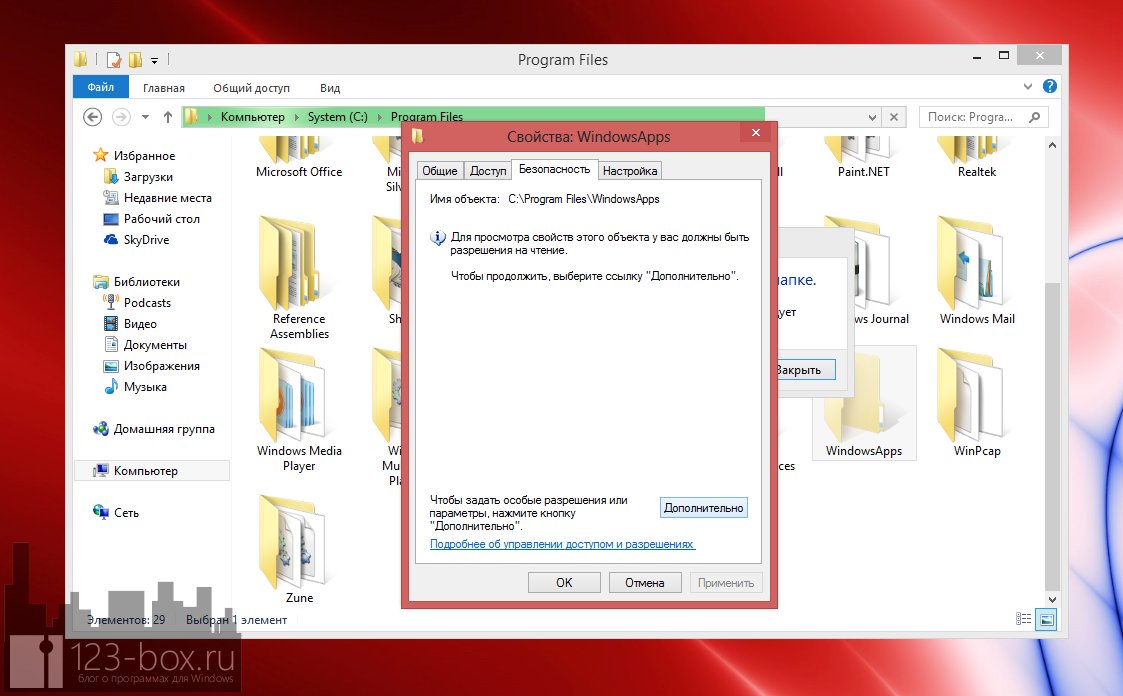The width and height of the screenshot is (1123, 696).
Task: Minimize the Program Files window
Action: pyautogui.click(x=977, y=57)
